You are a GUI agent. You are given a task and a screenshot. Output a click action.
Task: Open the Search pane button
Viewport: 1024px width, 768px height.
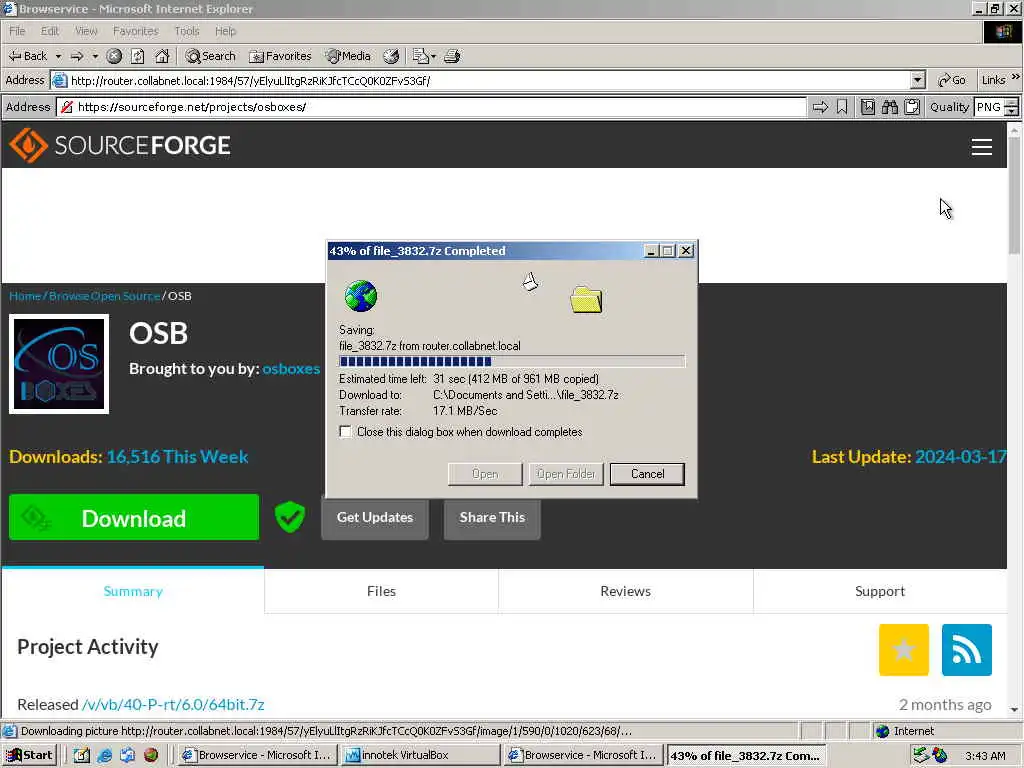pos(210,56)
